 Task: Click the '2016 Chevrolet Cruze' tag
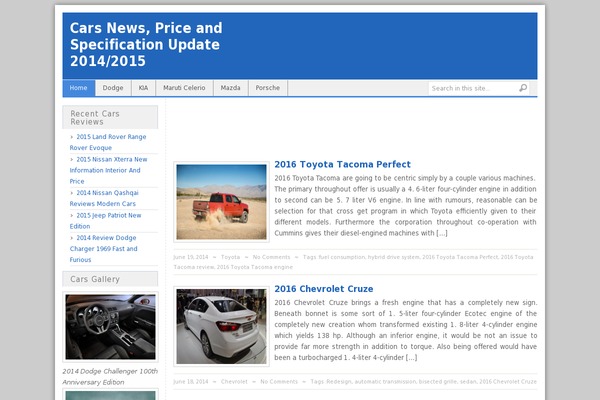[x=508, y=382]
